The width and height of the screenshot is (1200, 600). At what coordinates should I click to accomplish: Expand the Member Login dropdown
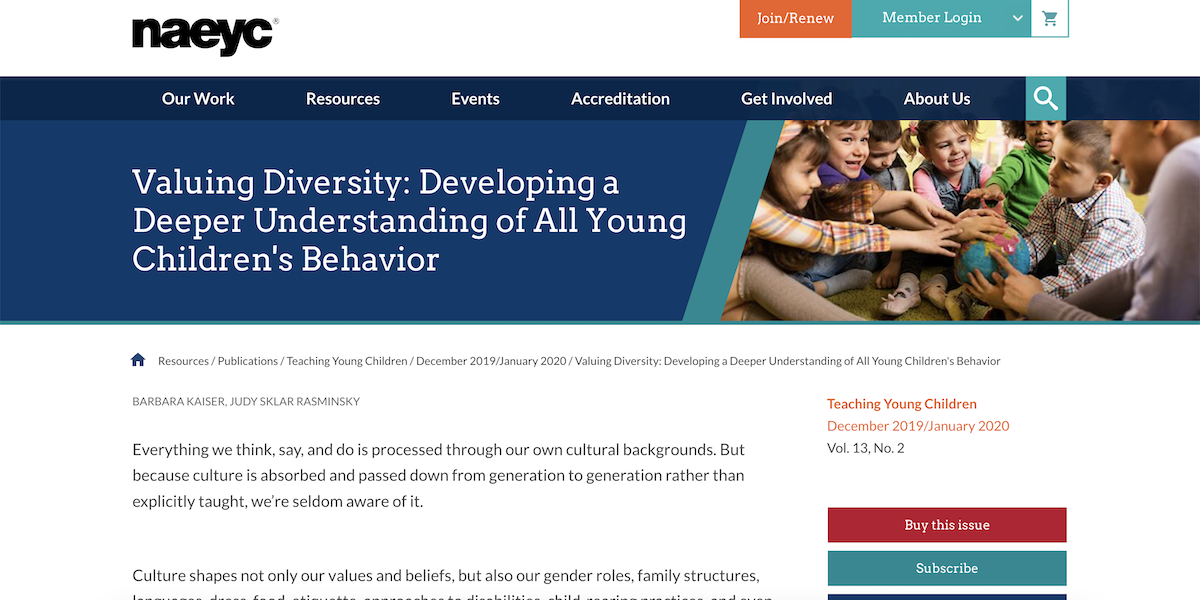click(x=931, y=18)
